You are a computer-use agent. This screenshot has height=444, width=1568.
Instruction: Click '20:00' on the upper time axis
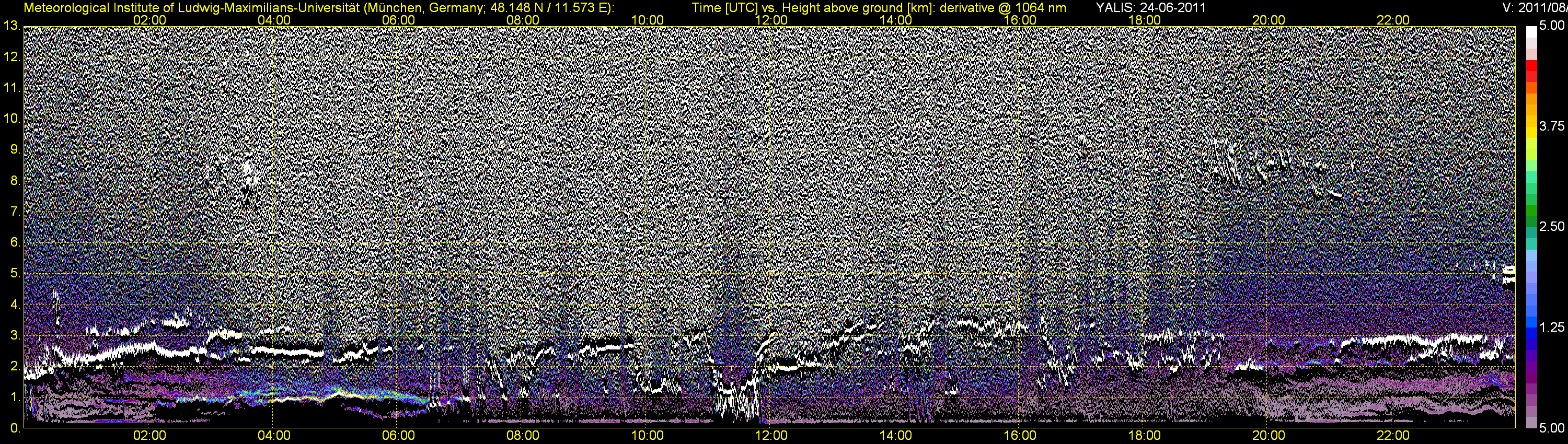click(x=1269, y=20)
